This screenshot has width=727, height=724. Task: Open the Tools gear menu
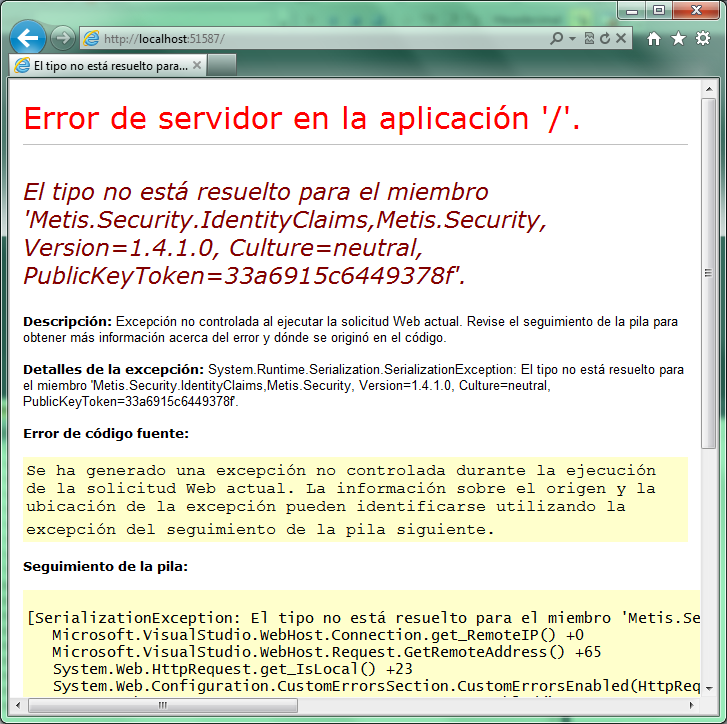tap(703, 38)
